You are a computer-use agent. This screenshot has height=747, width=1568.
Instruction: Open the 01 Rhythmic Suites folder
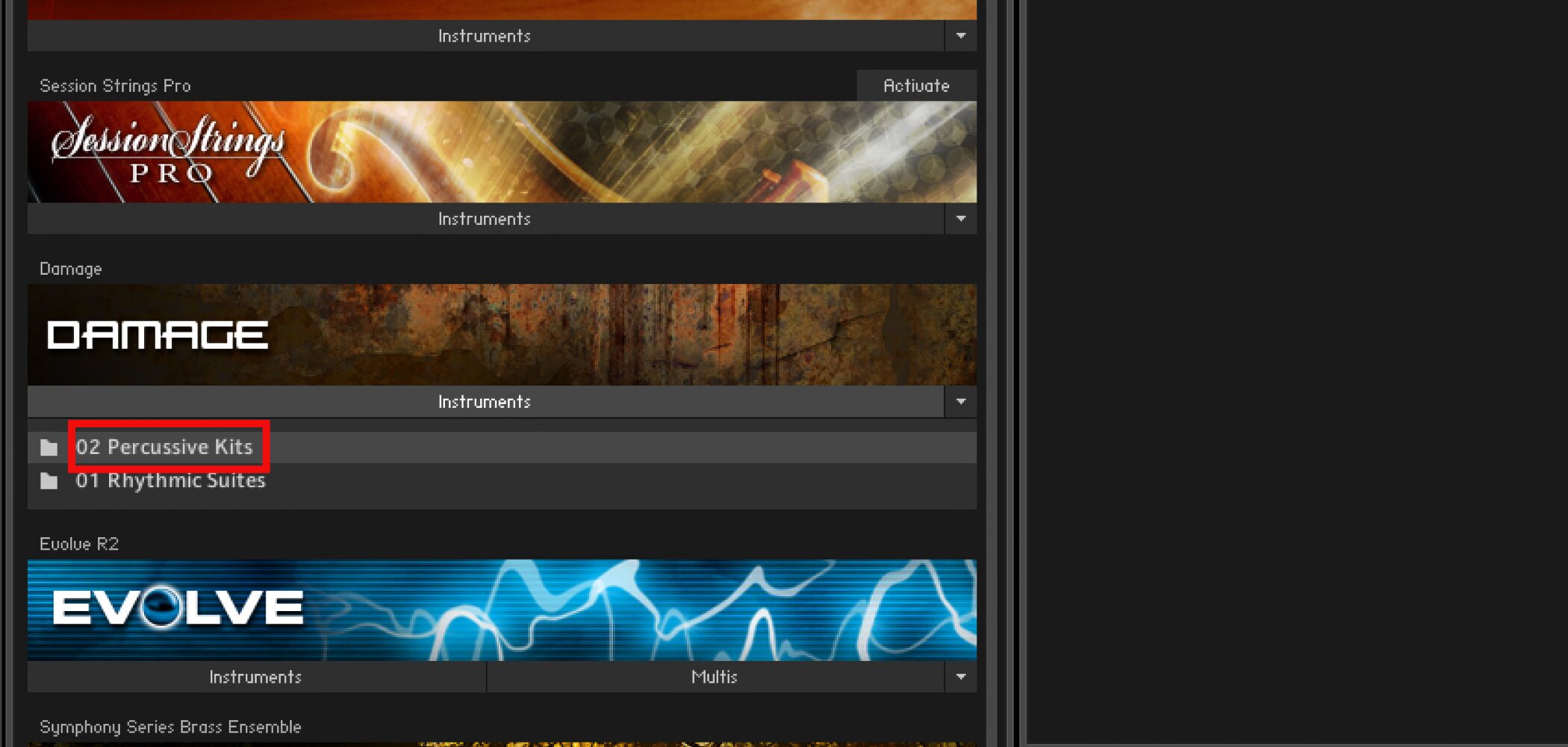point(502,480)
